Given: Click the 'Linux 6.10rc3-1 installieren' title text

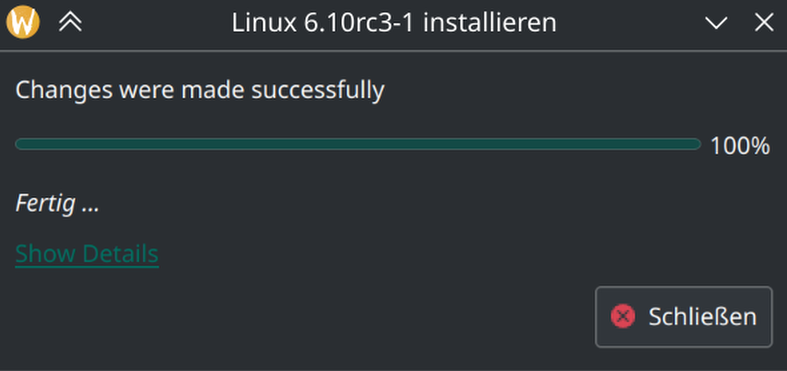Looking at the screenshot, I should [394, 23].
